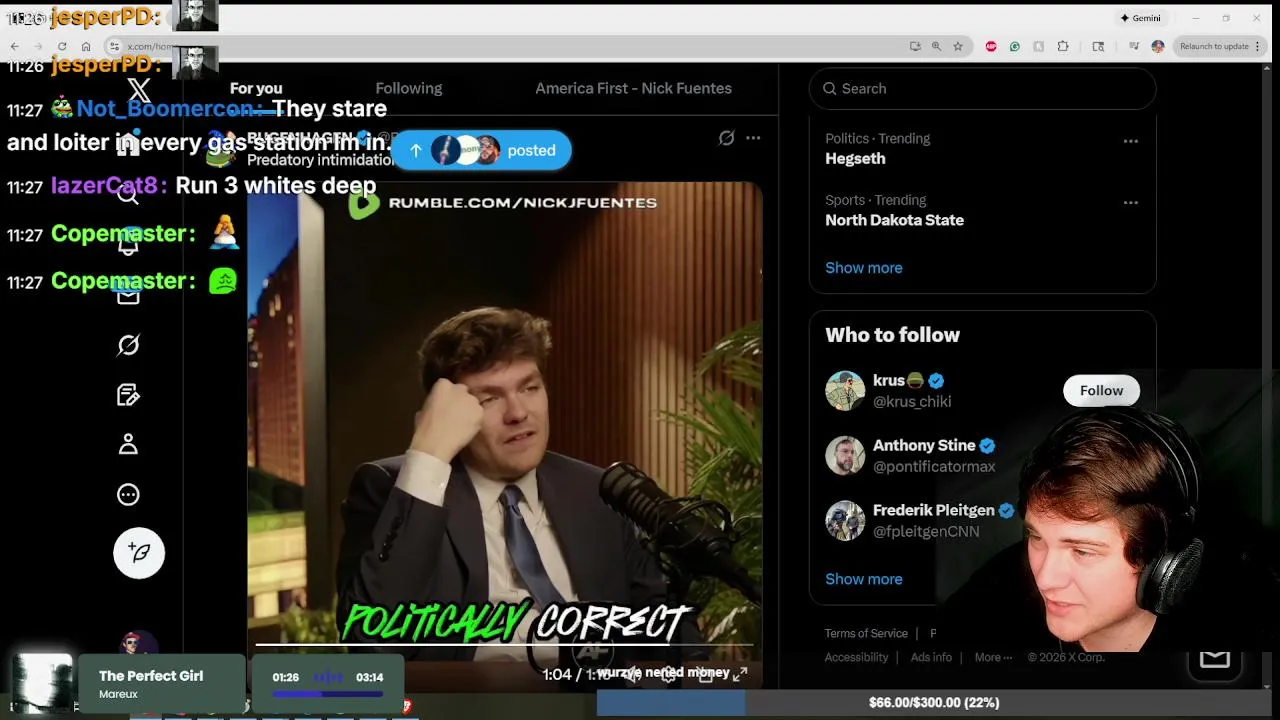Open Hegseth trending topic
This screenshot has width=1280, height=720.
(855, 158)
